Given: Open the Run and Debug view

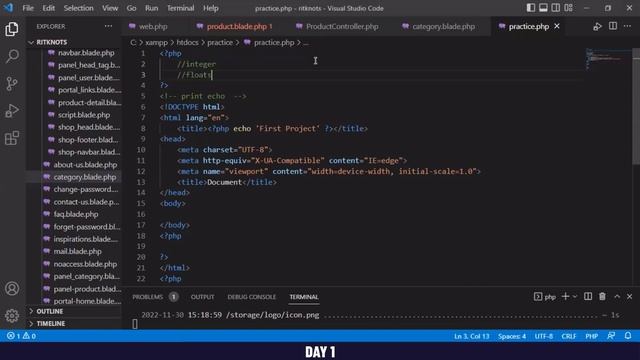Looking at the screenshot, I should [12, 111].
